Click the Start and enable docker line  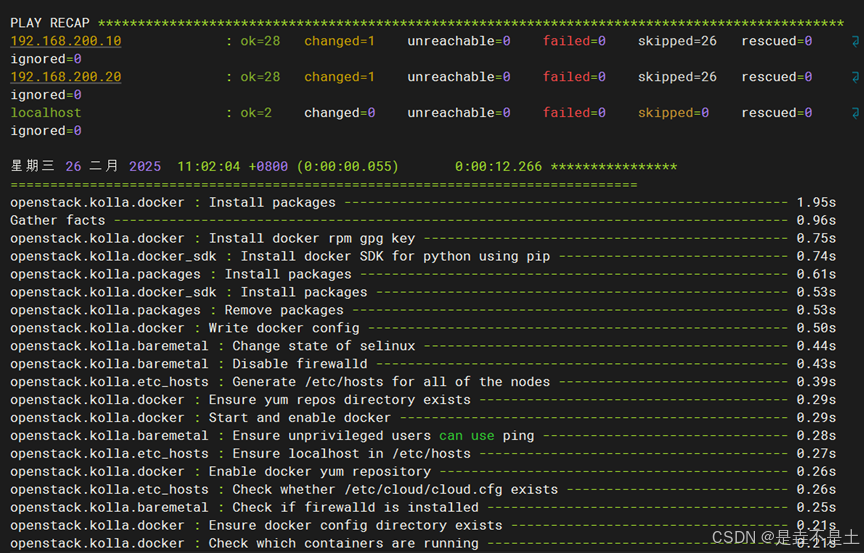[x=423, y=418]
